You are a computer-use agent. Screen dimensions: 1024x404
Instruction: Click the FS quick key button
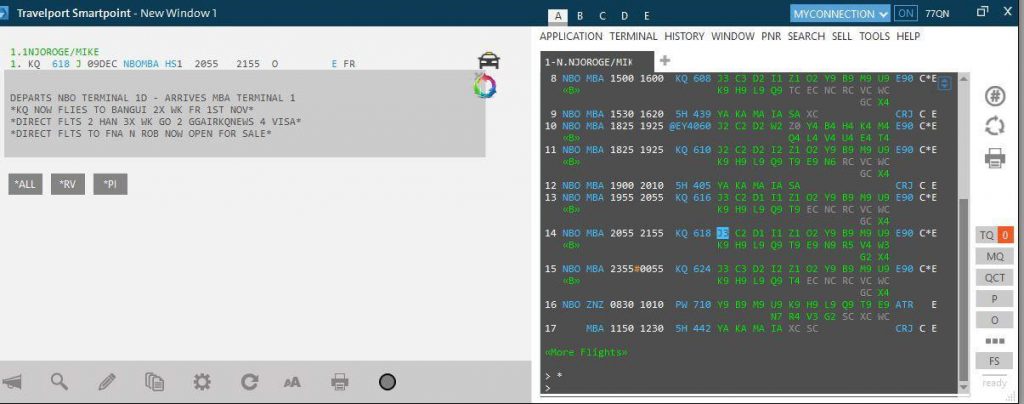point(995,360)
